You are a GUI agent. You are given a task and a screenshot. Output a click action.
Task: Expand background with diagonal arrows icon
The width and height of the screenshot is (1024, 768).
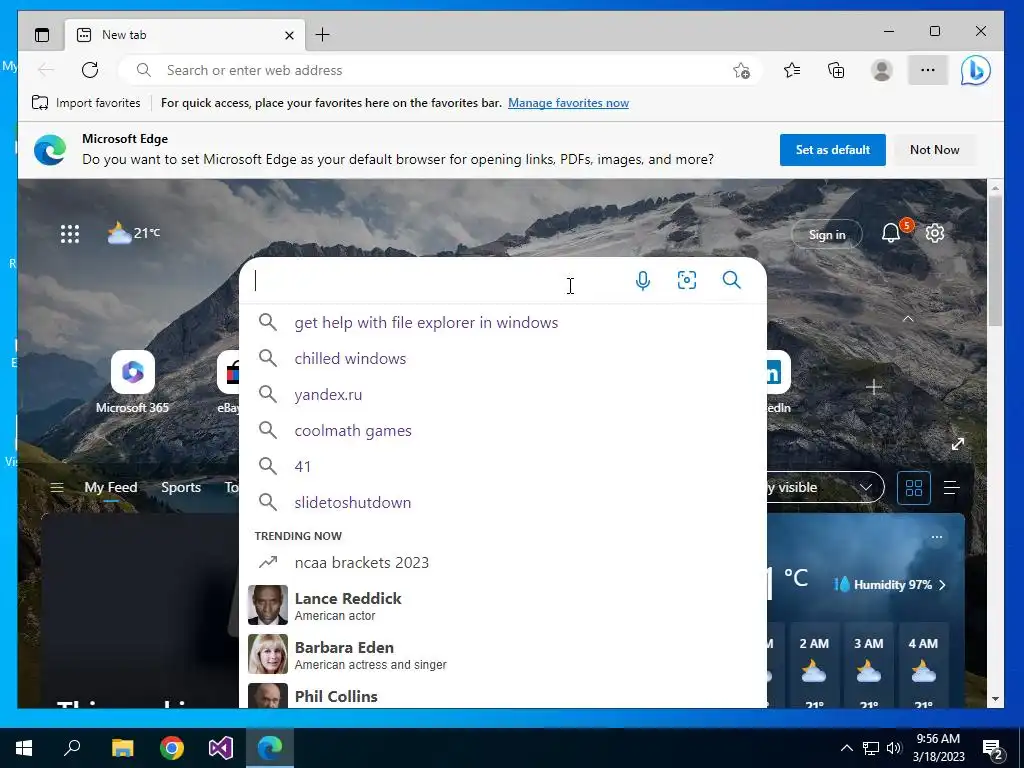958,444
